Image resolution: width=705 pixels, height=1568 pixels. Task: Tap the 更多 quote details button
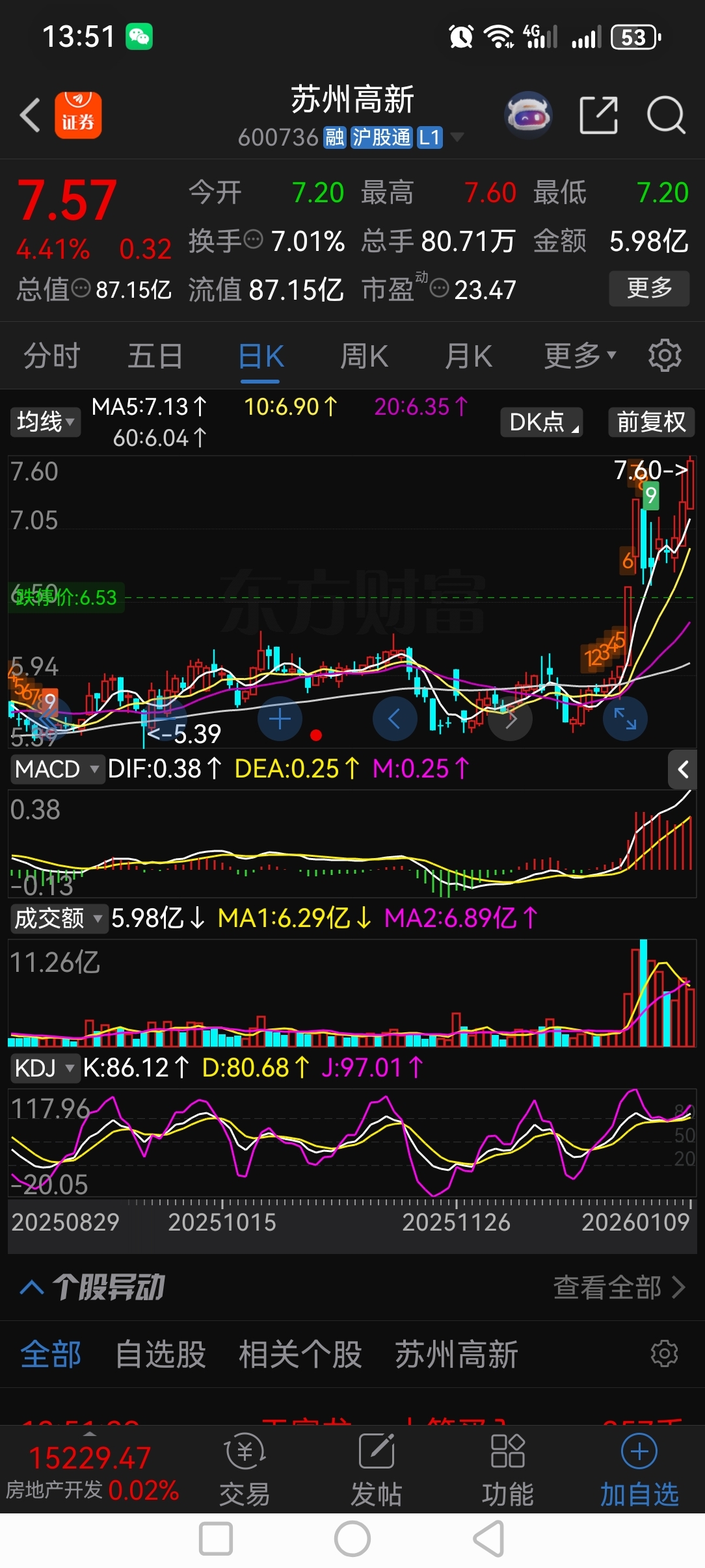[649, 288]
